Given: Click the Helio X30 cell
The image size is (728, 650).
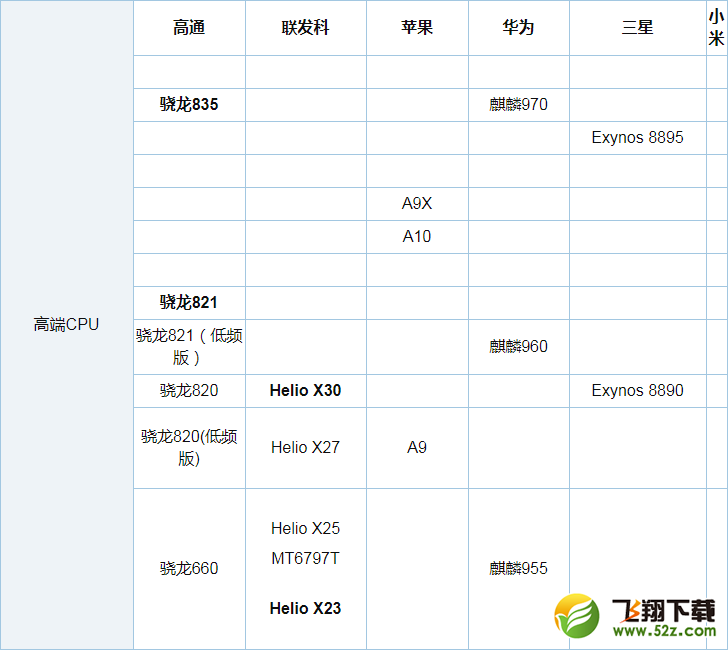Looking at the screenshot, I should tap(305, 390).
